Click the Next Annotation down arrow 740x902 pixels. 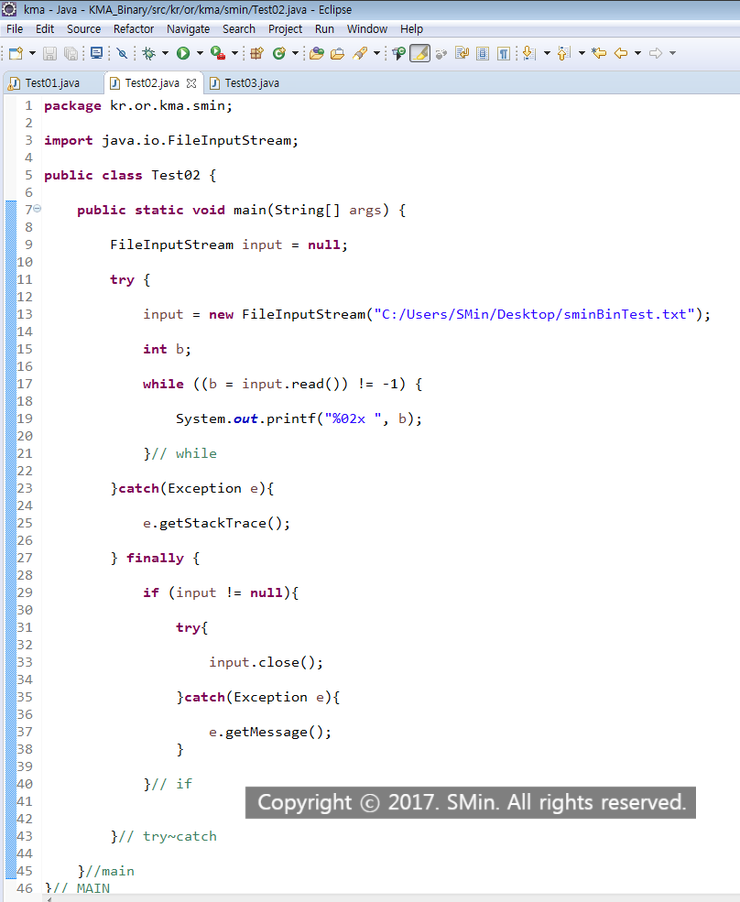coord(530,53)
